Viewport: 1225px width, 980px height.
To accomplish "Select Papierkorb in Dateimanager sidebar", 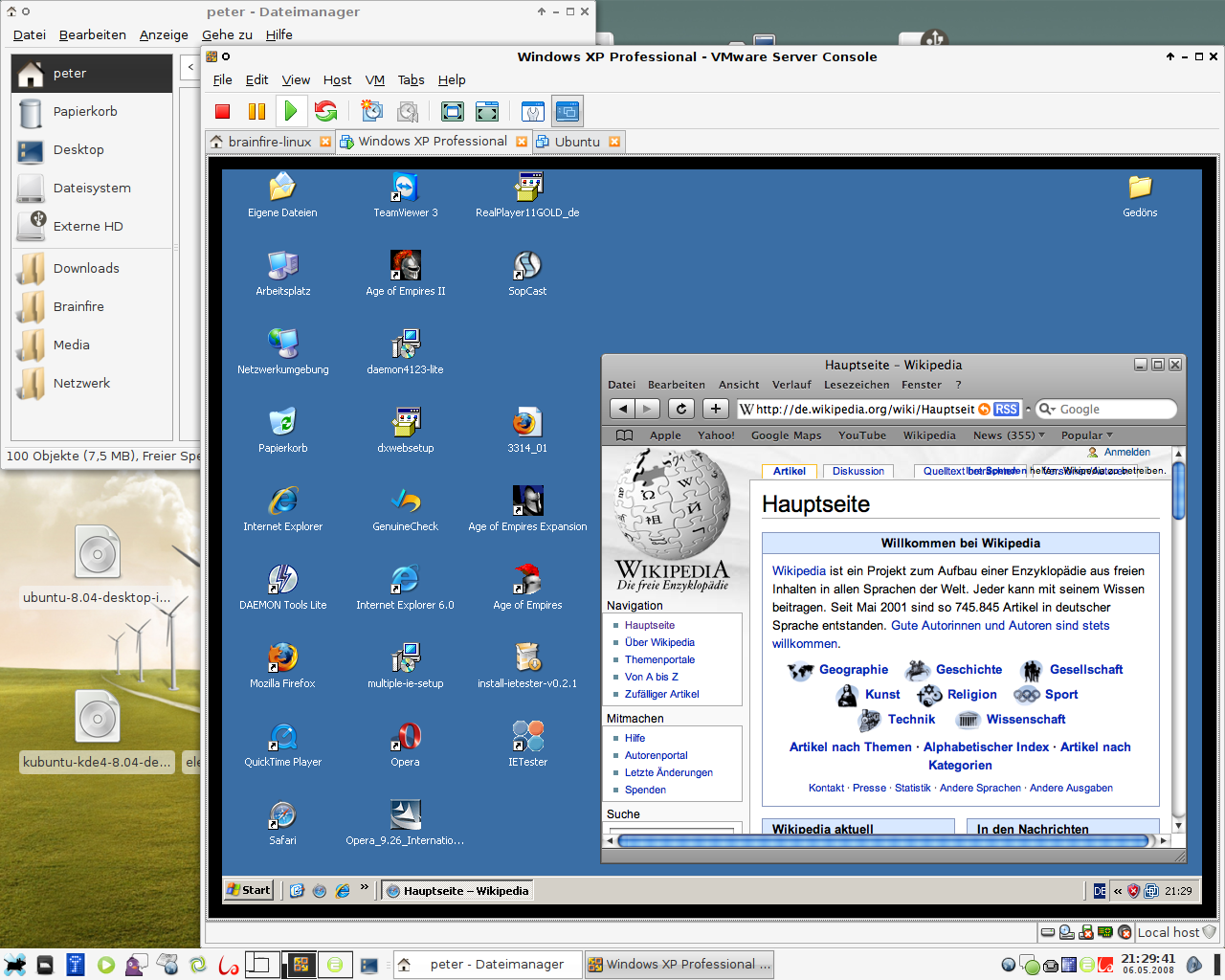I will (92, 111).
